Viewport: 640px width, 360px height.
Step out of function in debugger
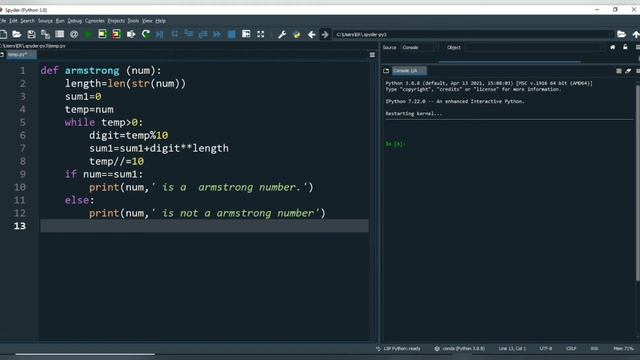(x=203, y=34)
